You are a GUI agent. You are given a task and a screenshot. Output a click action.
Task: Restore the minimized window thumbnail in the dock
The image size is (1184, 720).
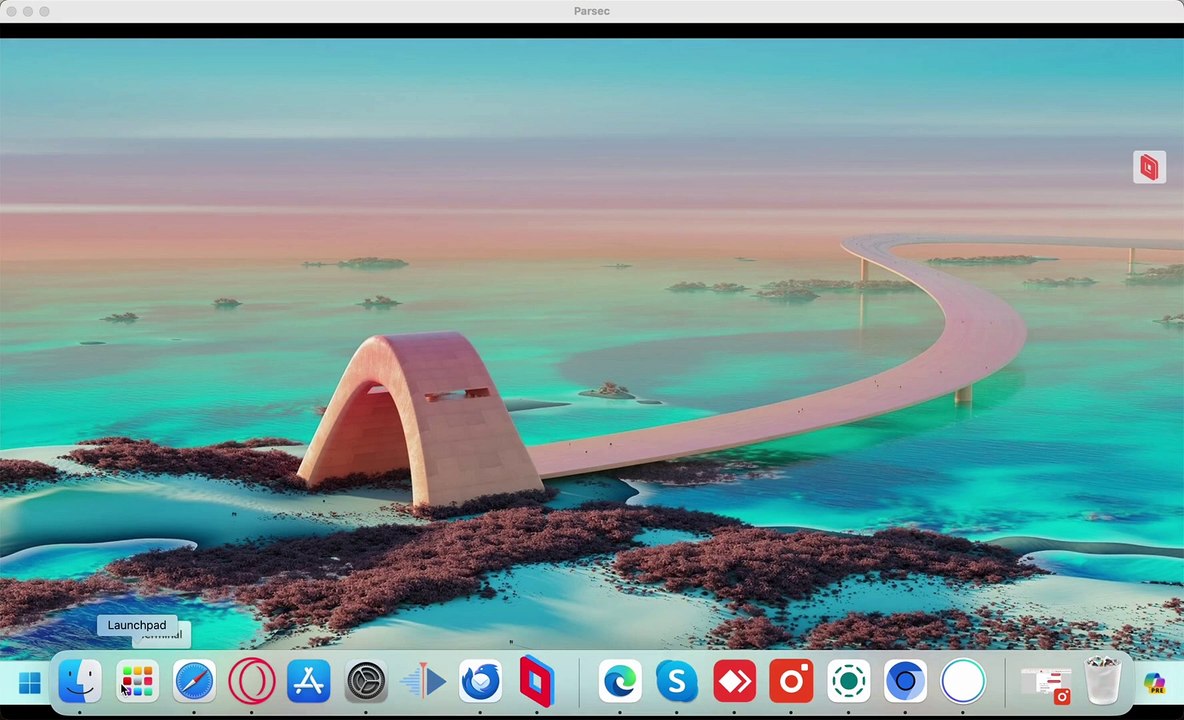pos(1046,684)
